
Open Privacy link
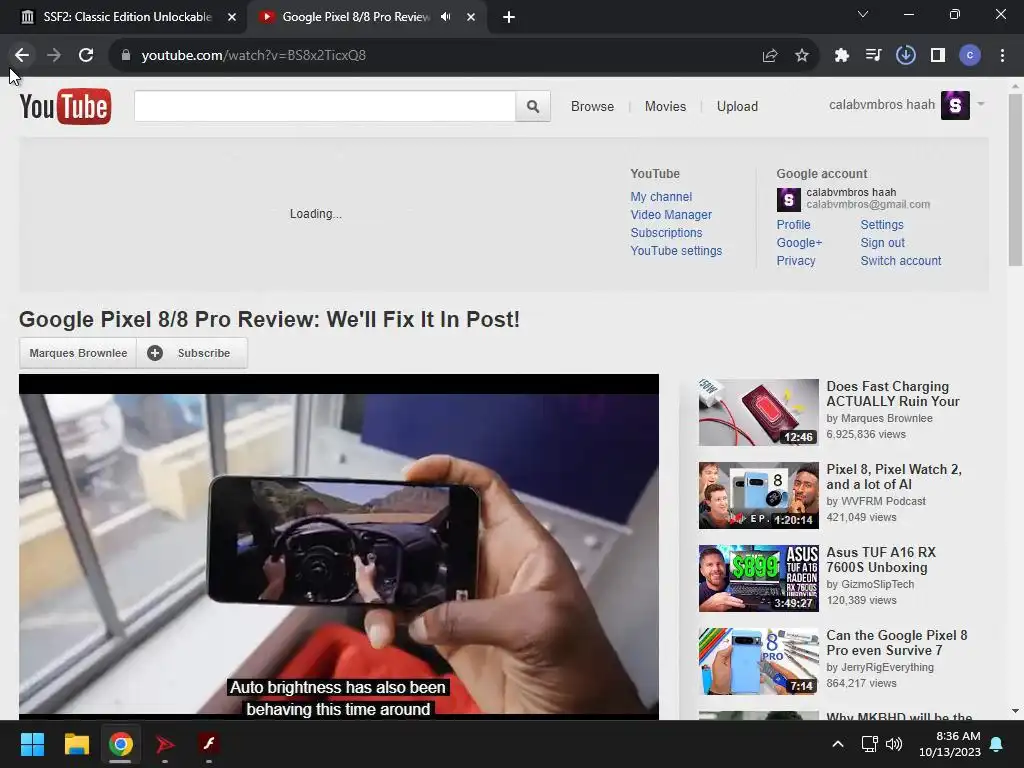pyautogui.click(x=796, y=261)
